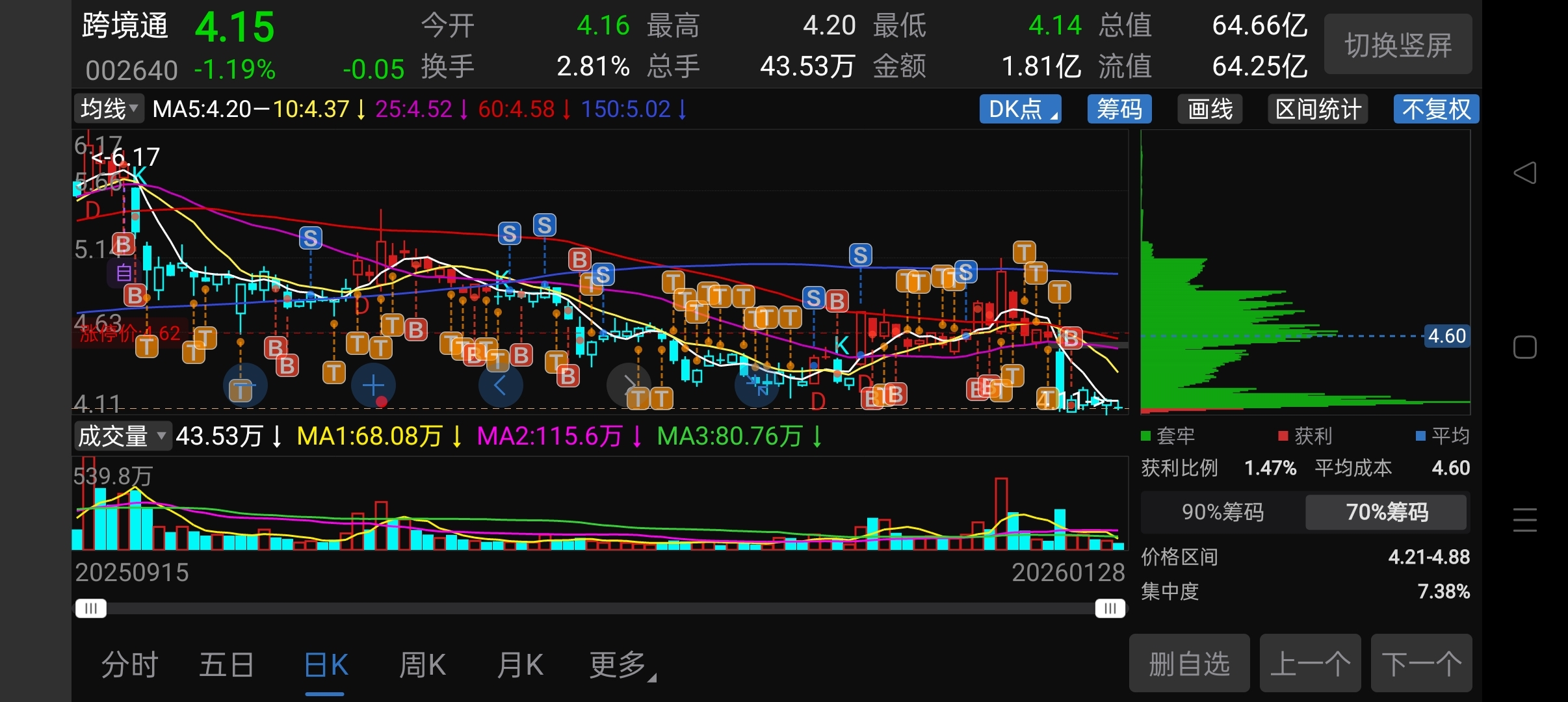Toggle the 筹码 chip distribution panel
The image size is (1568, 702).
[1119, 109]
